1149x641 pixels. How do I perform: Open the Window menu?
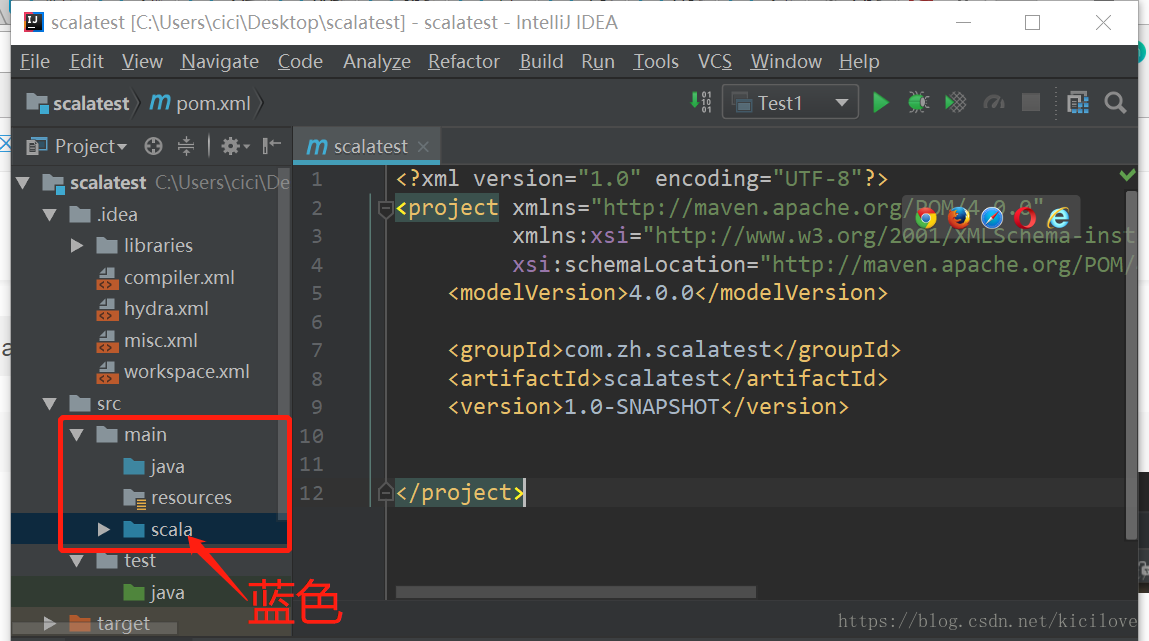786,62
